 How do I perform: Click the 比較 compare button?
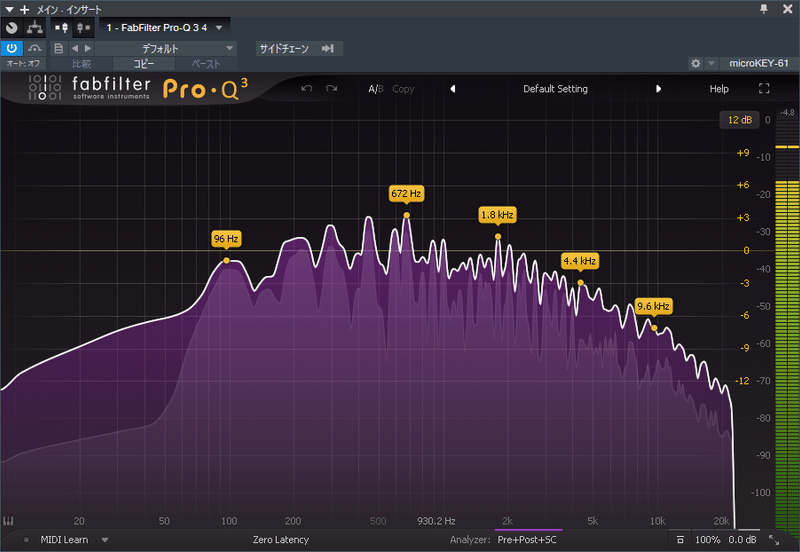point(81,64)
